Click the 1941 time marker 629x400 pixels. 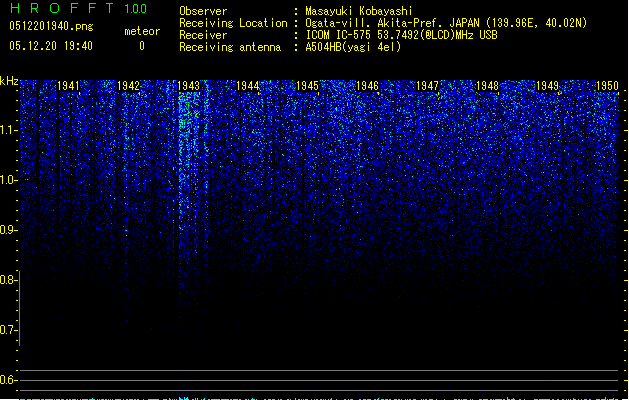tap(68, 86)
